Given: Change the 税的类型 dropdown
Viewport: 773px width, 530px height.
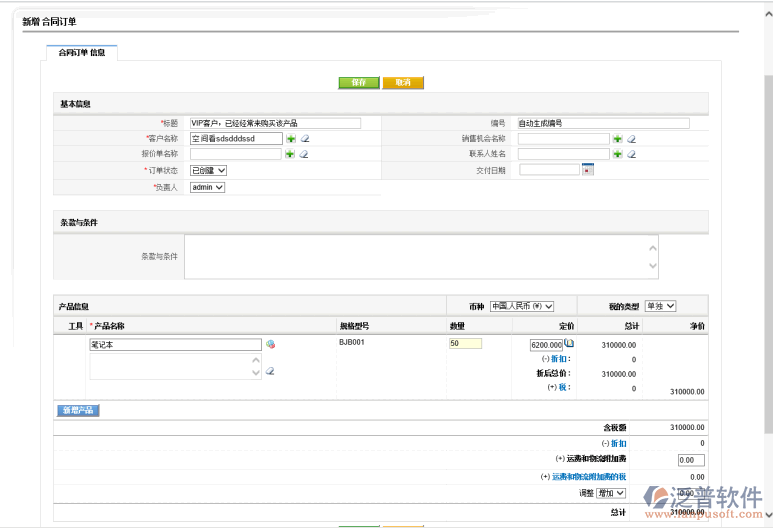Looking at the screenshot, I should [660, 306].
